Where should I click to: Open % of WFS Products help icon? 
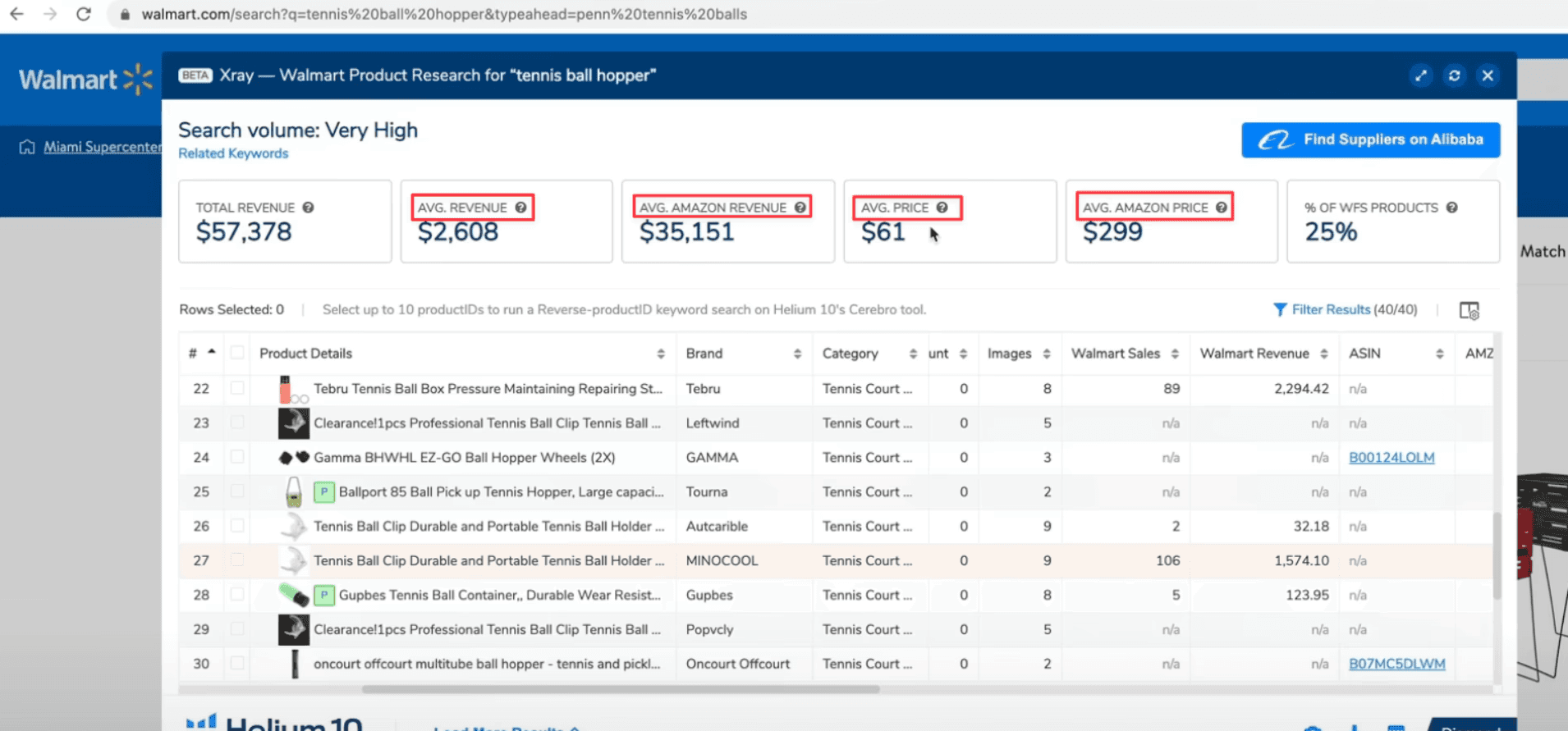tap(1451, 208)
